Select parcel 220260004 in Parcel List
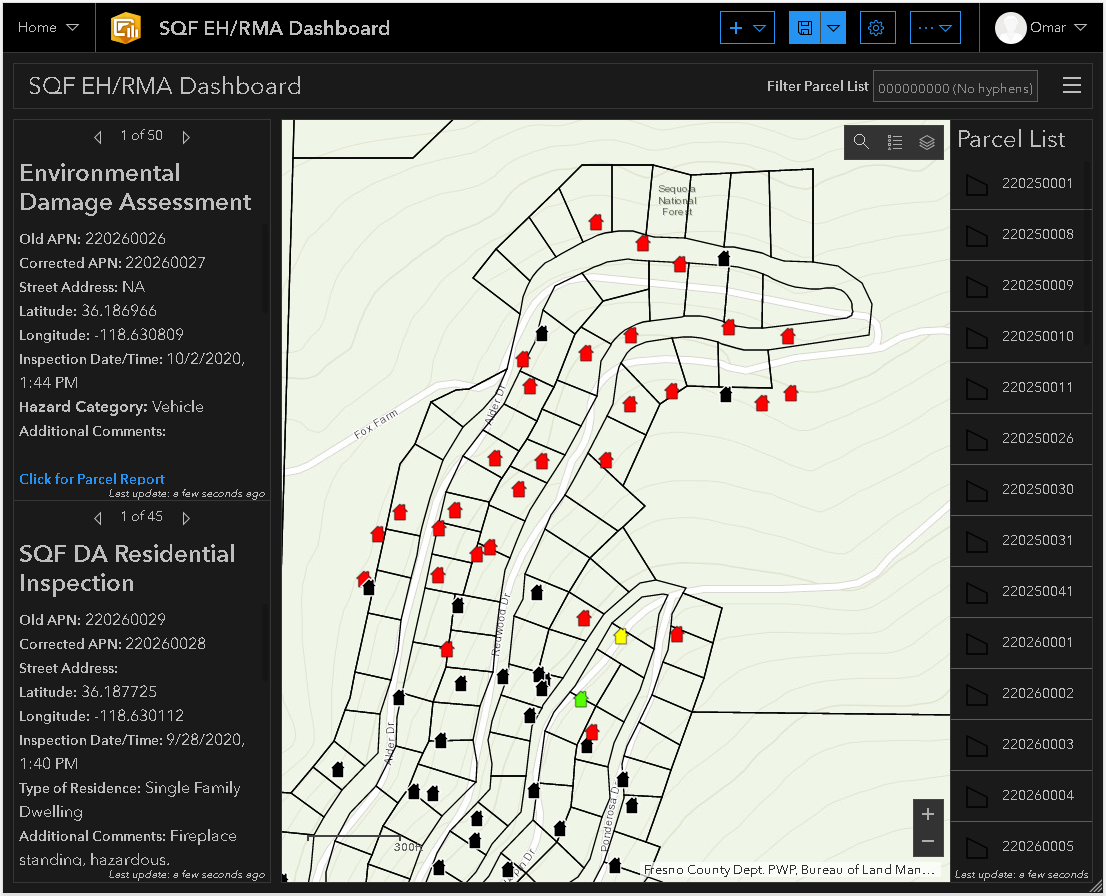 click(1021, 796)
